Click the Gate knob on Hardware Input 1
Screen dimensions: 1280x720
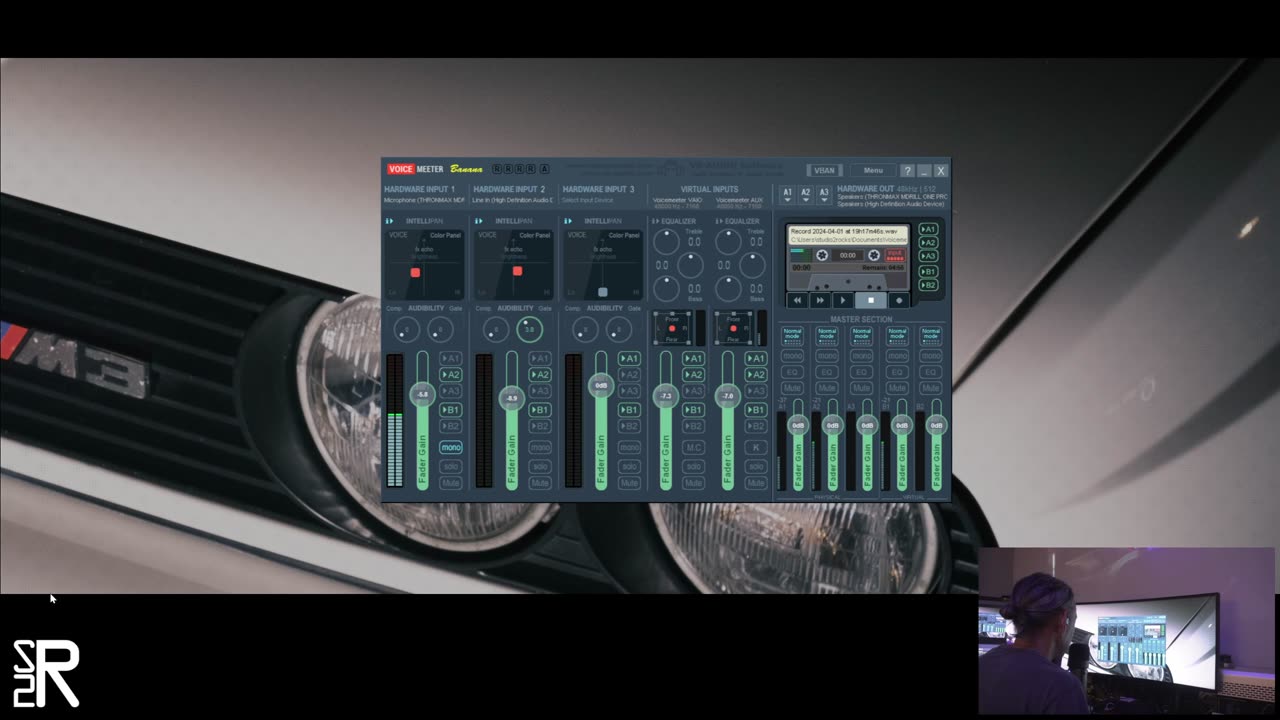click(x=440, y=329)
